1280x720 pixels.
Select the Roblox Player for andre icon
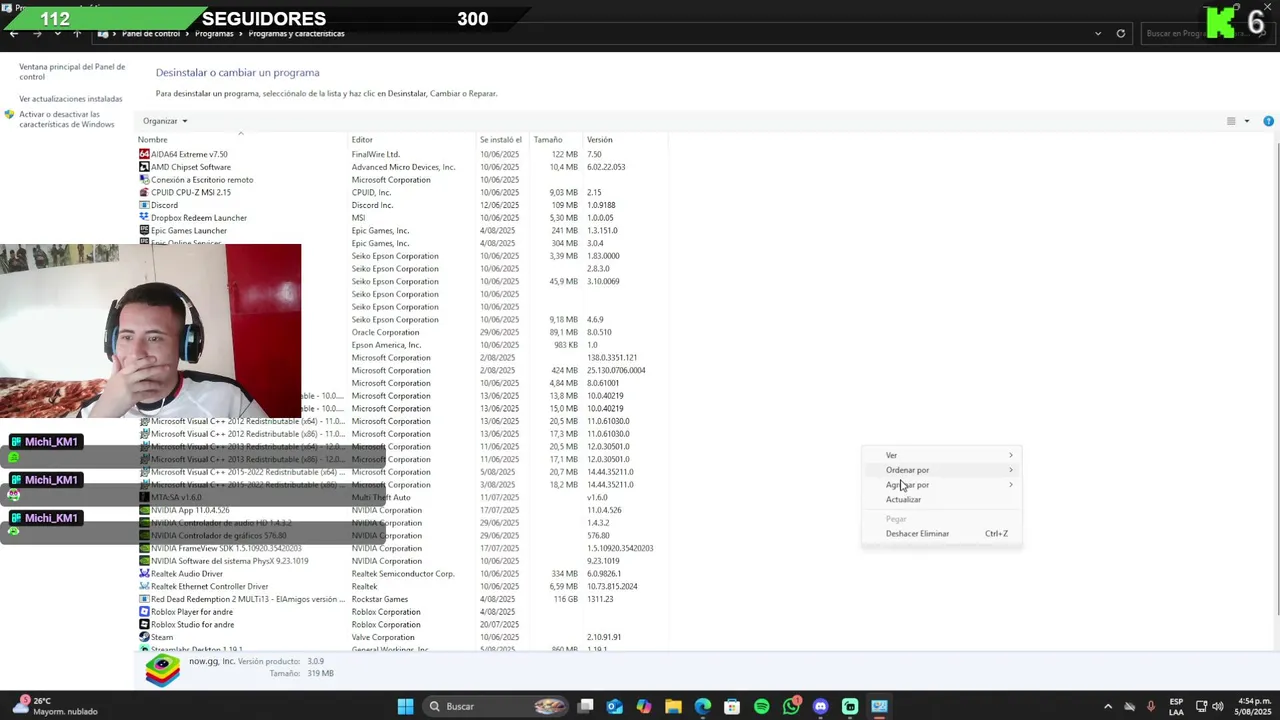[x=144, y=612]
